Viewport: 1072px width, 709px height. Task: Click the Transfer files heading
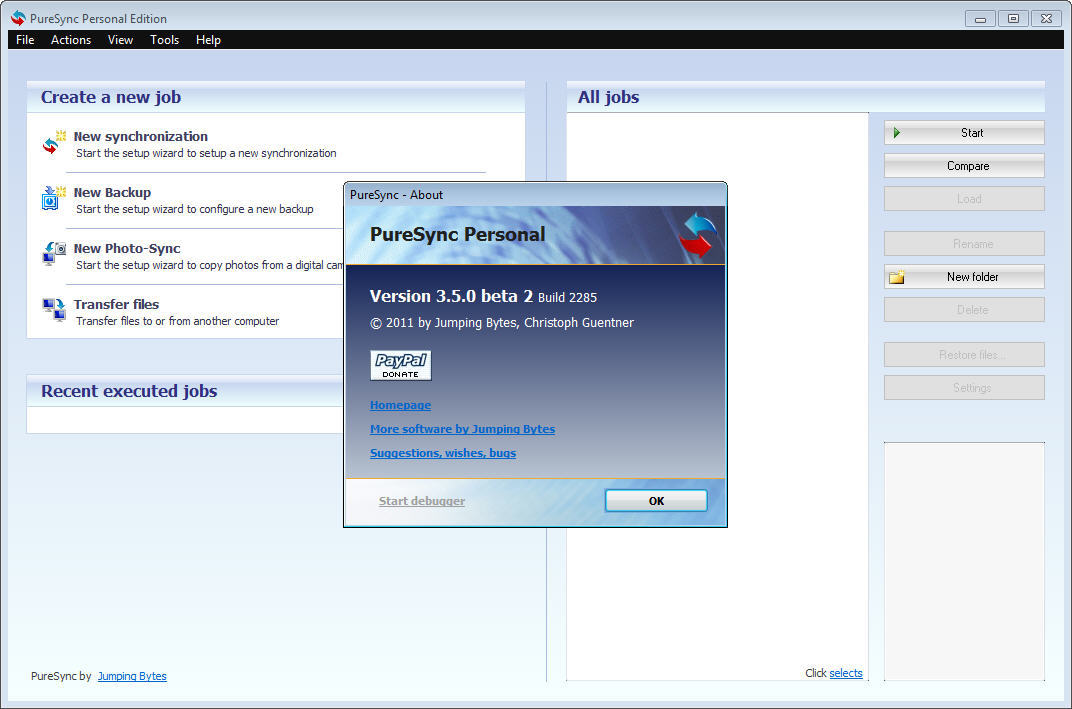pos(116,304)
